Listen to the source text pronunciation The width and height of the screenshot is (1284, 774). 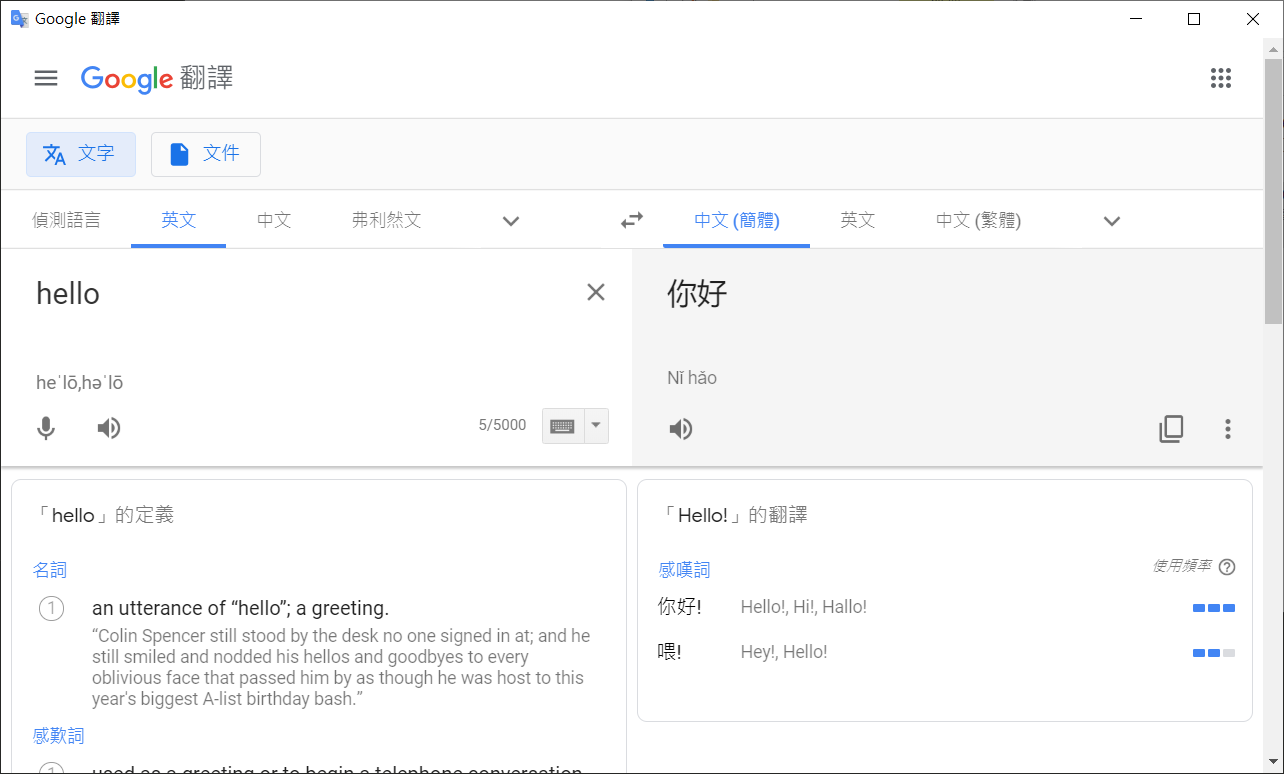coord(109,428)
